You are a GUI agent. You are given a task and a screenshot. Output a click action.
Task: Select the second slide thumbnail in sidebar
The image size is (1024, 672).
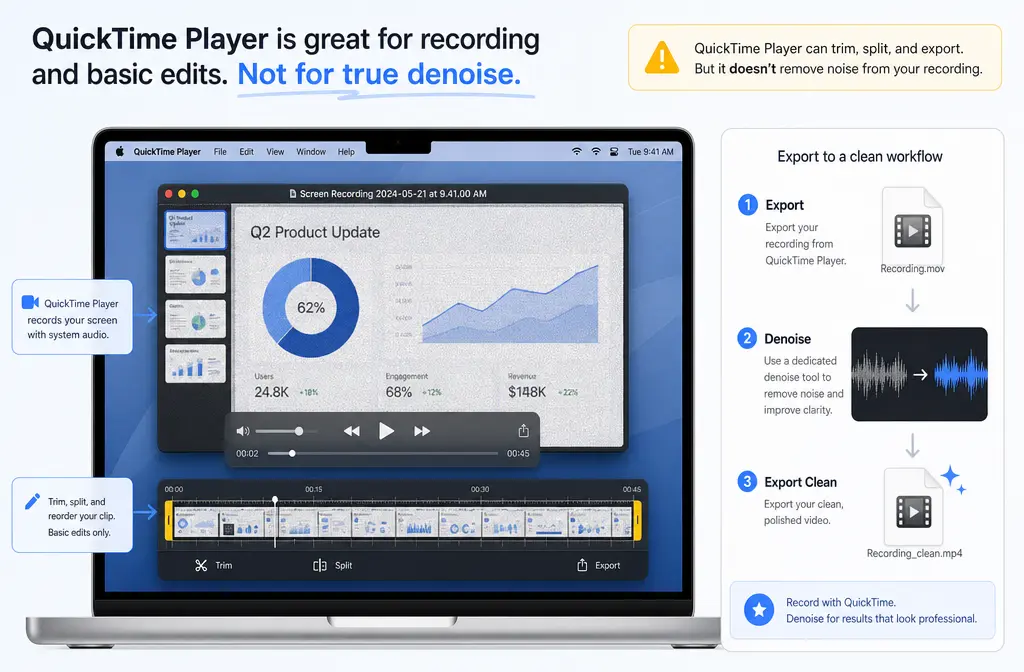tap(195, 274)
